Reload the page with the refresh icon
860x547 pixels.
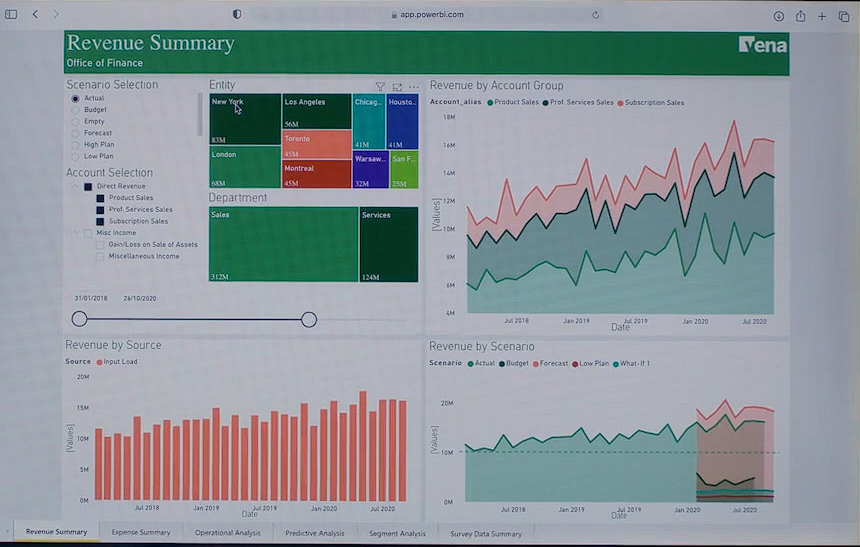coord(596,15)
